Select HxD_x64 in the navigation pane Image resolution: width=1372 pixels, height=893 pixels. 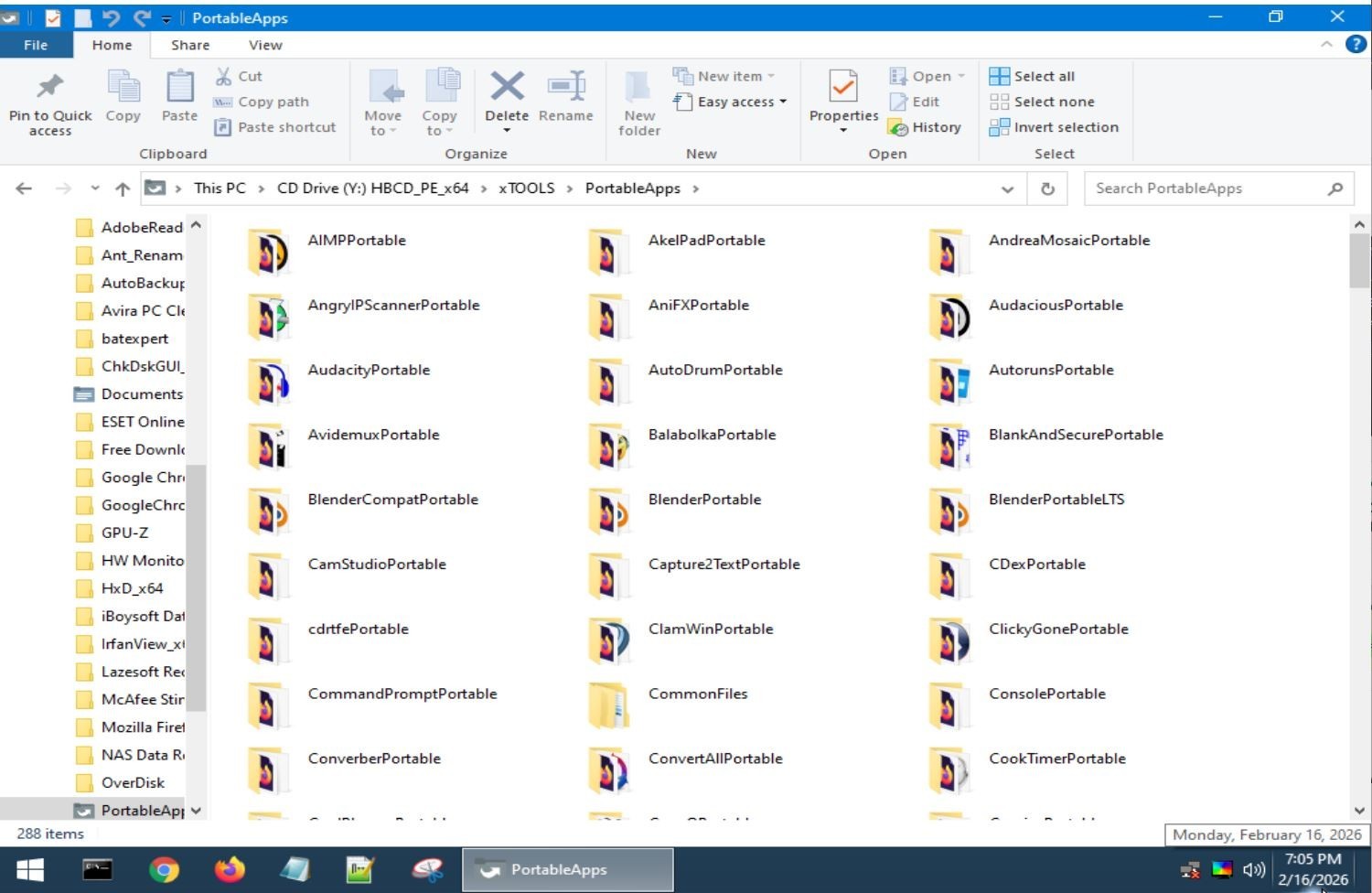tap(132, 588)
